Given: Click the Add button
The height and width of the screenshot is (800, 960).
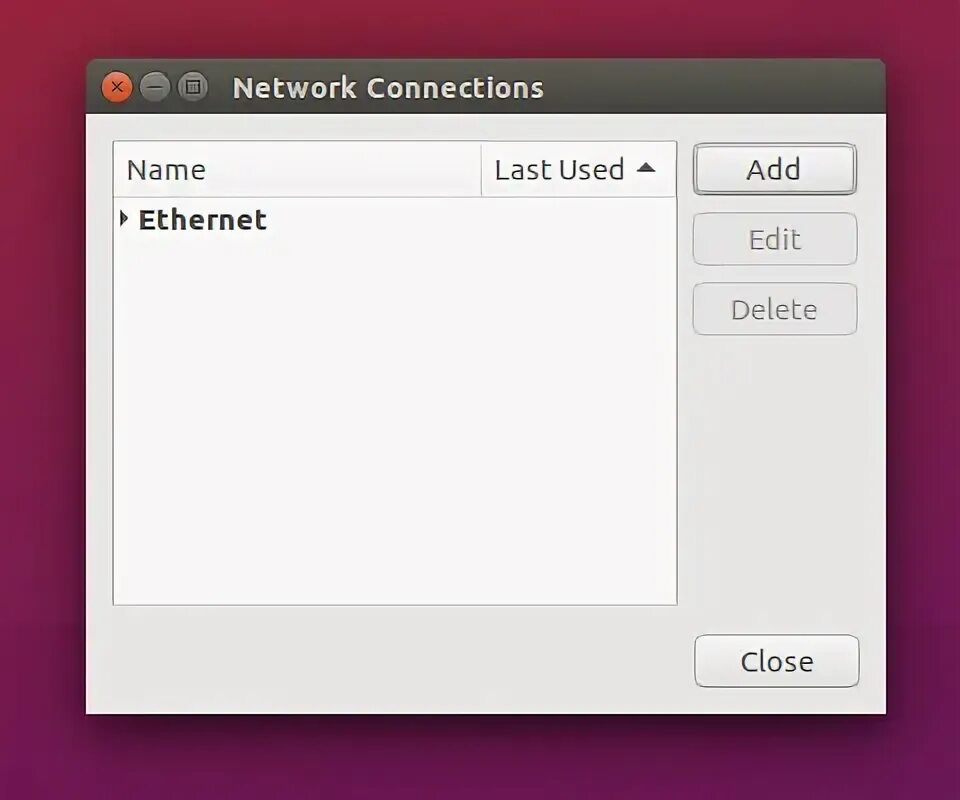Looking at the screenshot, I should pyautogui.click(x=774, y=169).
